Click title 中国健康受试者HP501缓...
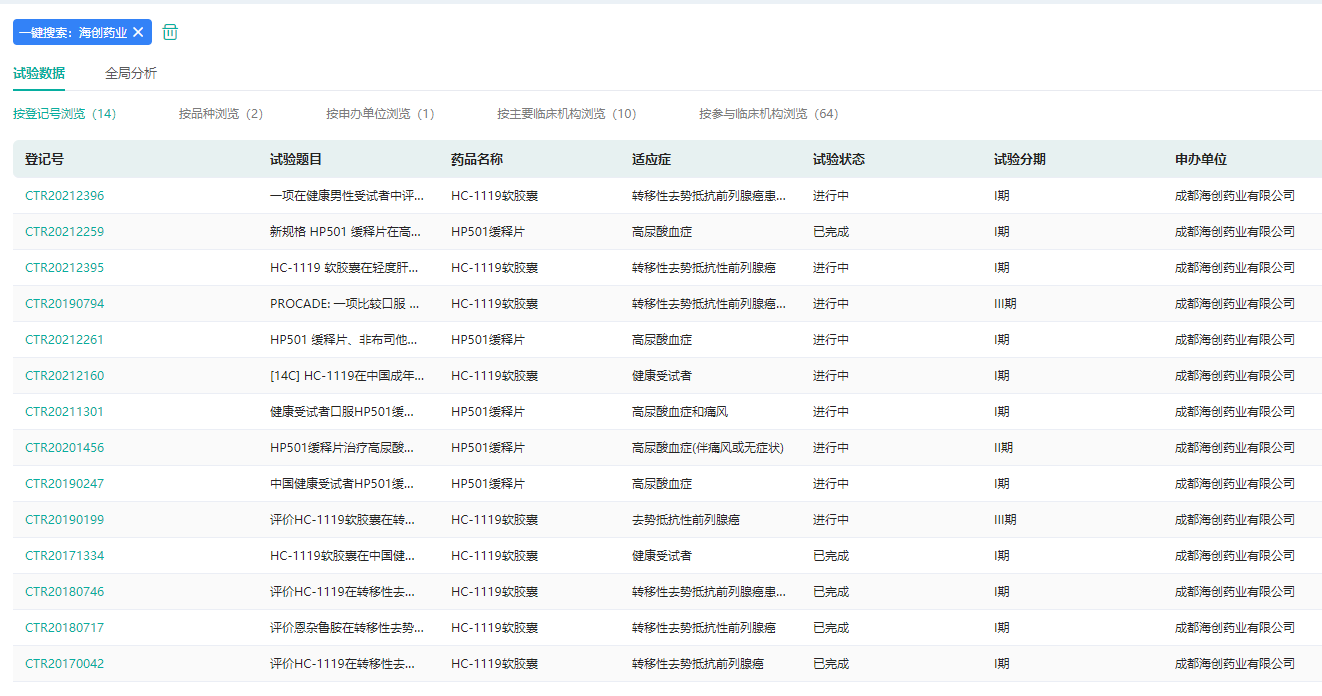 (342, 484)
